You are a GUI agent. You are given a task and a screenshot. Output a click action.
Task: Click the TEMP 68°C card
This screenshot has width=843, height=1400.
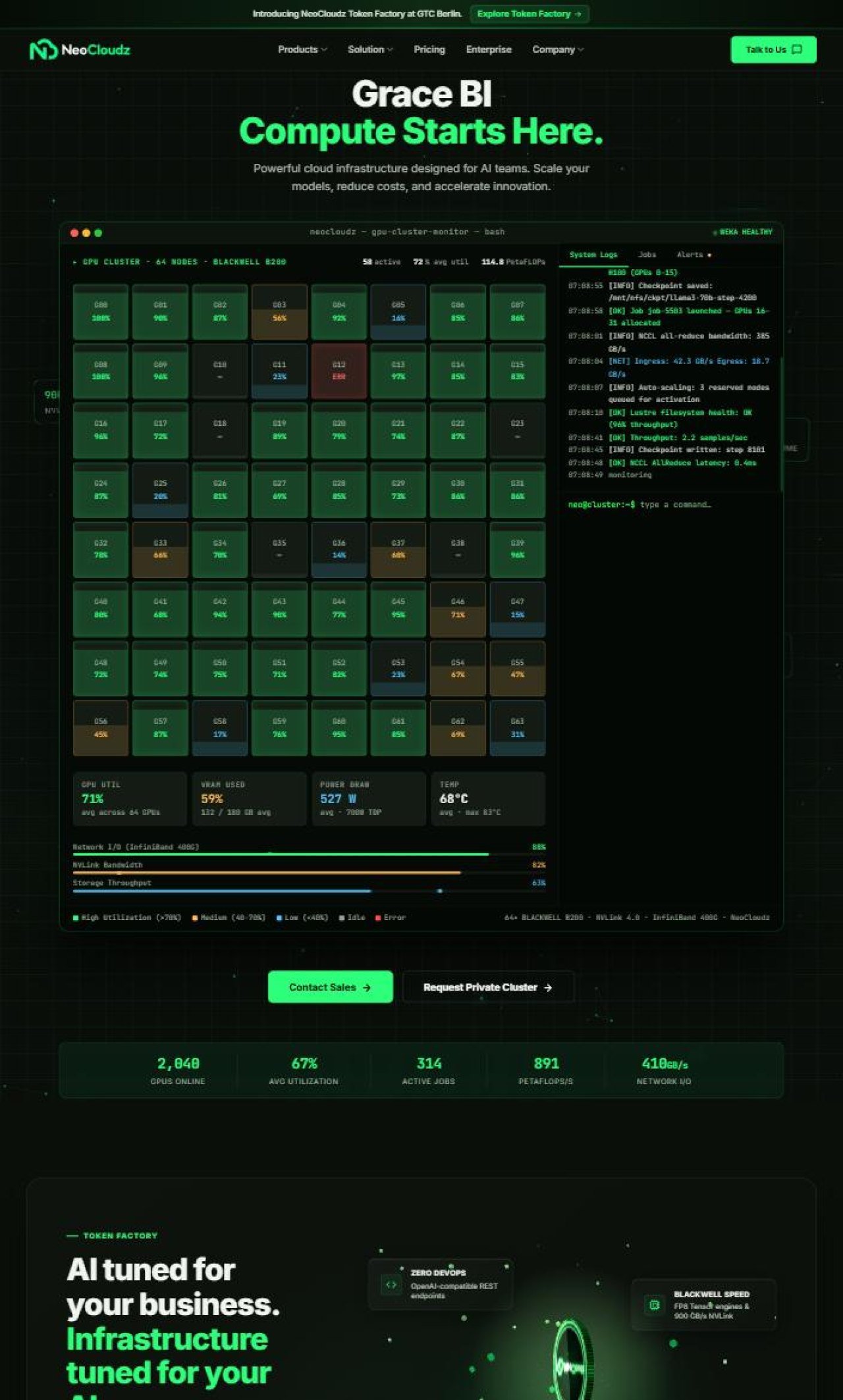click(x=488, y=798)
